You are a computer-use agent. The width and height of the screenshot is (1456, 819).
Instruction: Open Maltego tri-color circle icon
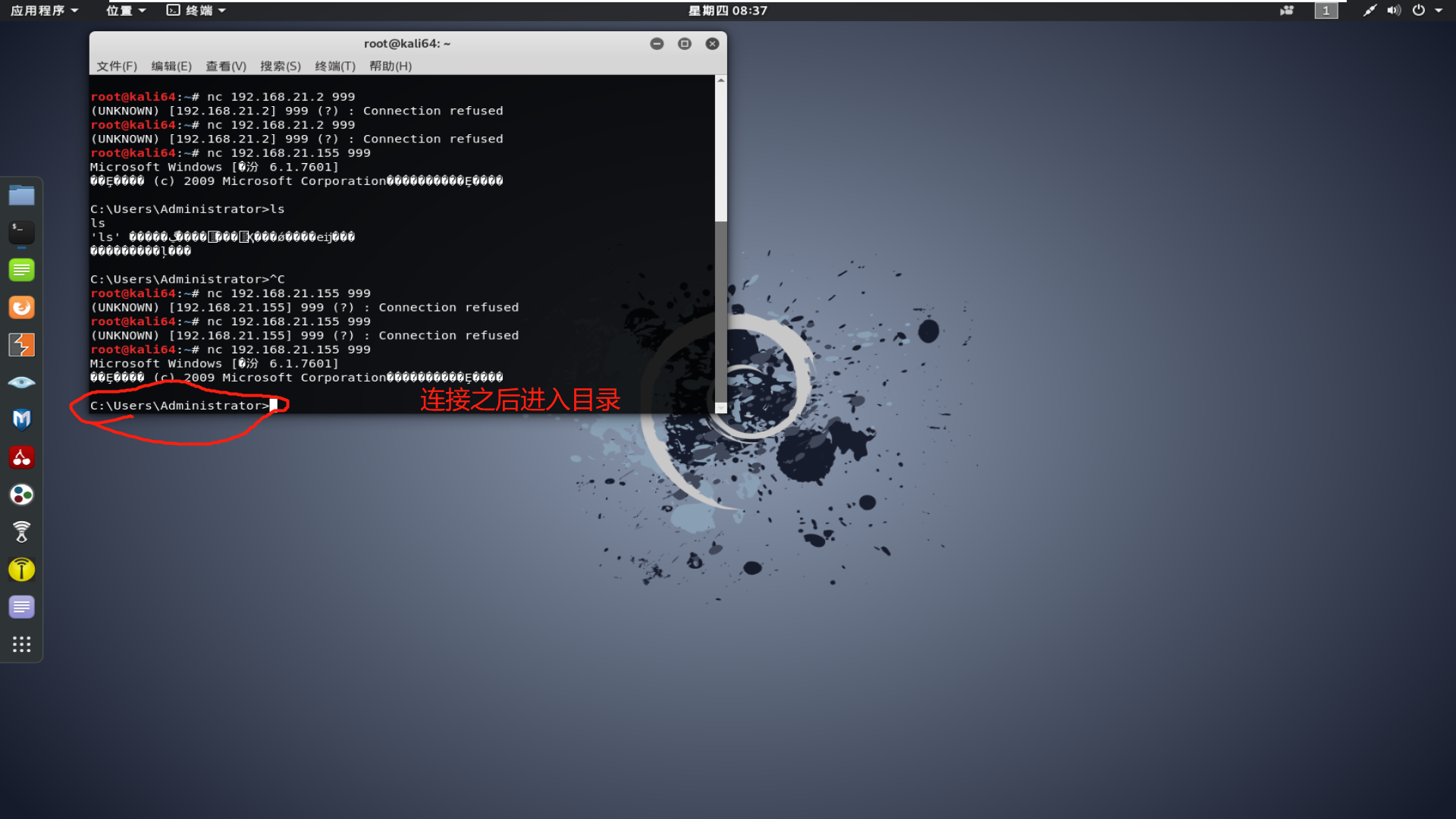coord(21,494)
